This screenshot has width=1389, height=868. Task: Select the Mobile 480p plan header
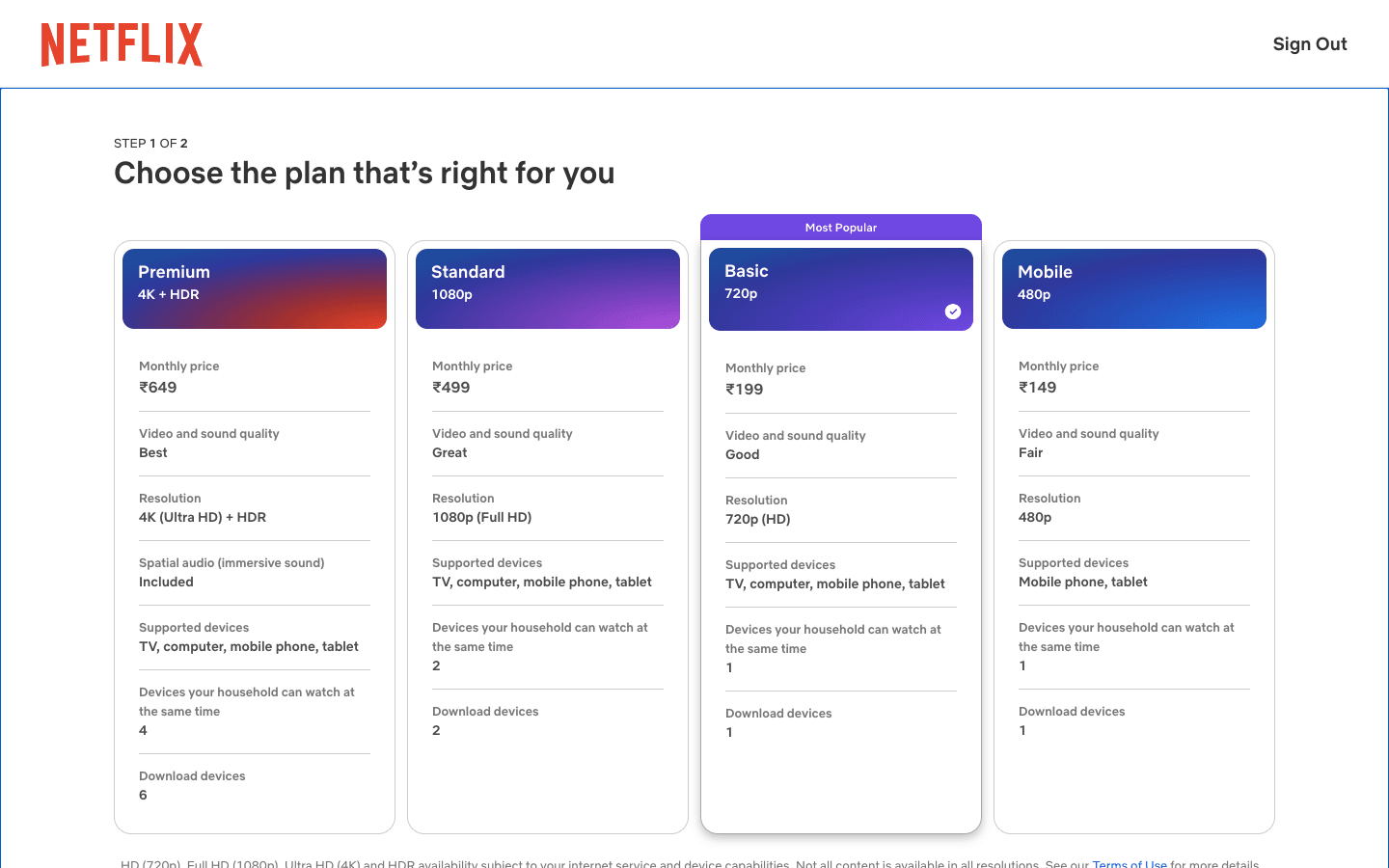tap(1134, 288)
